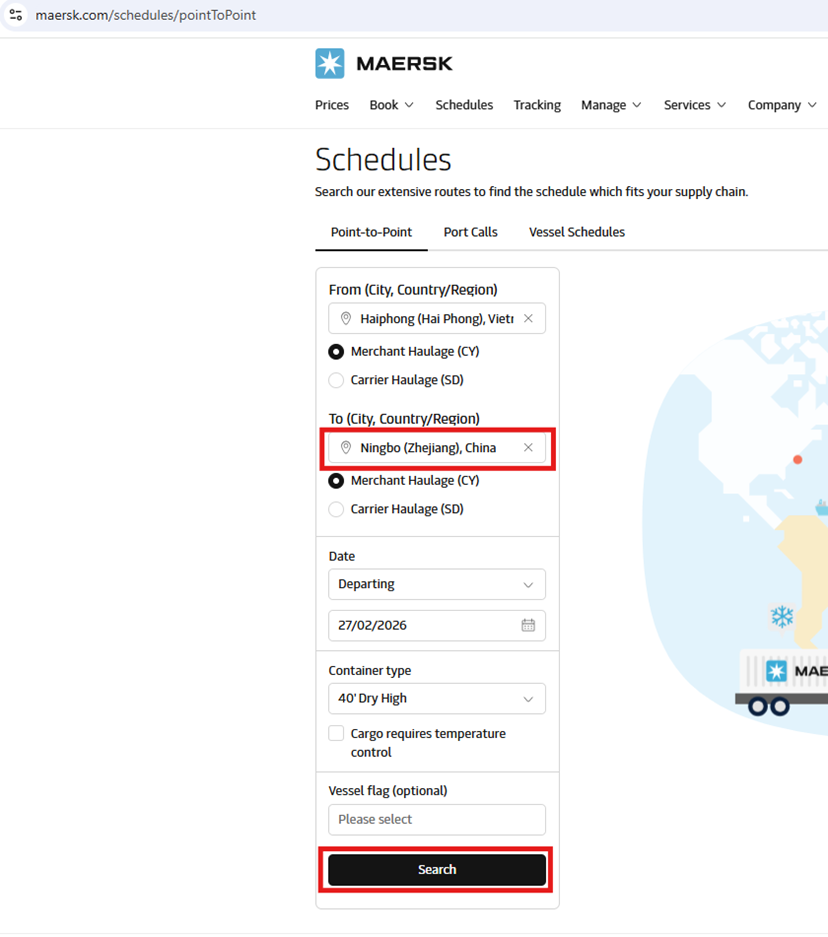Click the snowflake icon on the illustration
This screenshot has width=828, height=937.
781,616
